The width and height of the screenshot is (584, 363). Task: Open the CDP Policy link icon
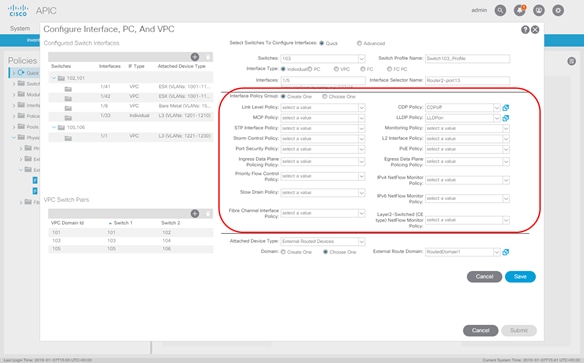(505, 108)
